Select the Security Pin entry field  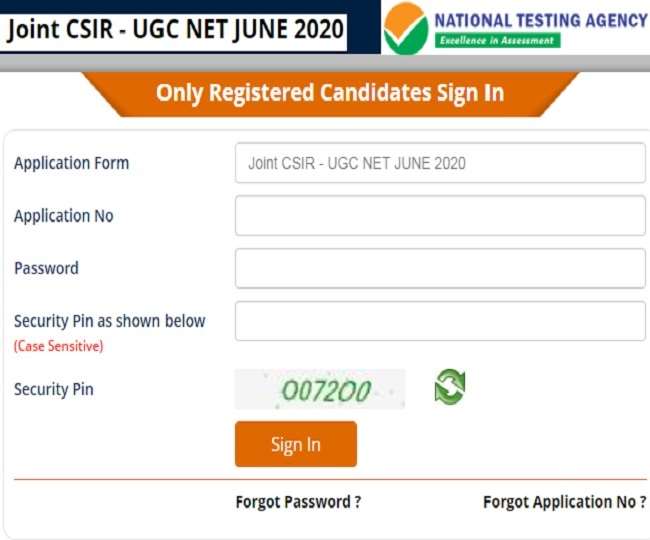440,321
